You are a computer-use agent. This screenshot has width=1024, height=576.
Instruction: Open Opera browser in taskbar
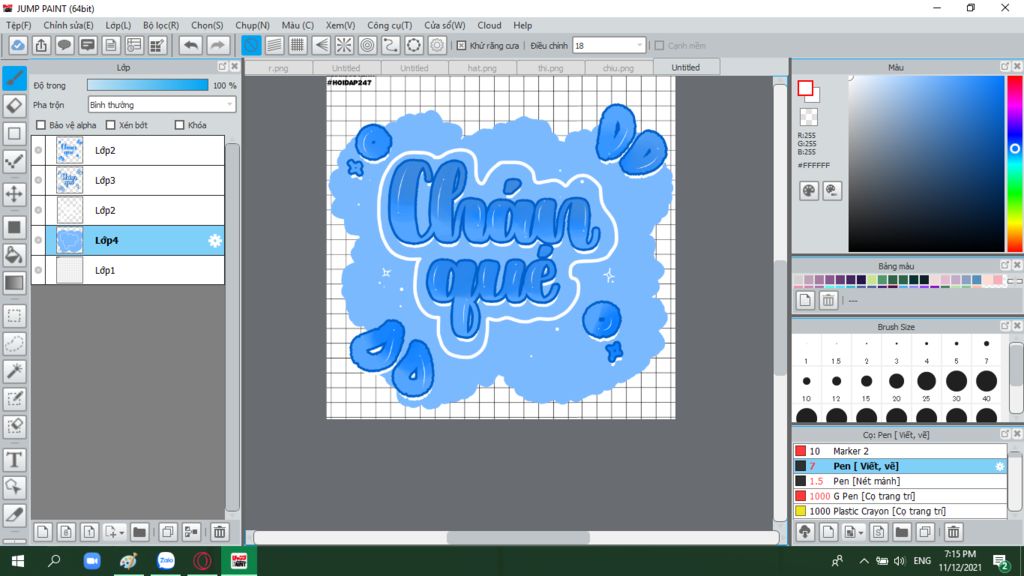point(202,561)
